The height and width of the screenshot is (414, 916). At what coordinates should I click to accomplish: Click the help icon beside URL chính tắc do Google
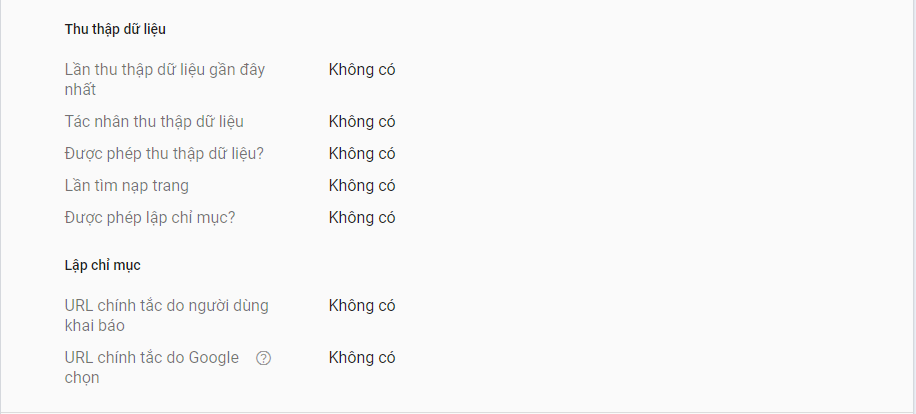263,358
